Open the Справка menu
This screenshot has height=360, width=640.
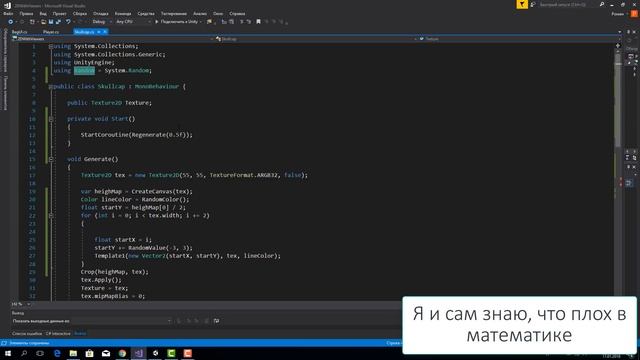pyautogui.click(x=237, y=13)
